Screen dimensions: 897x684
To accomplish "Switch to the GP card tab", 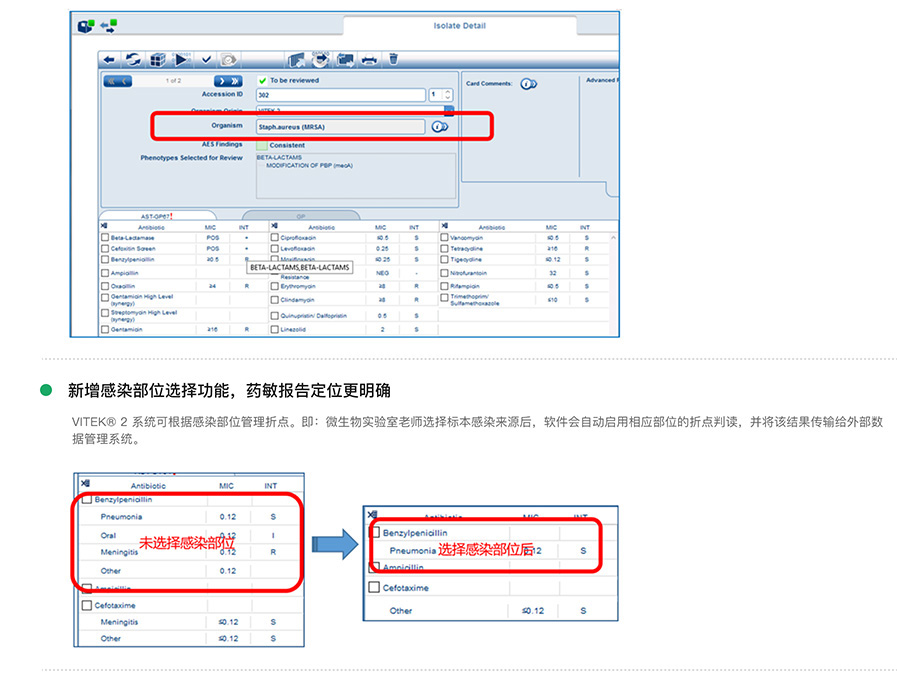I will (x=302, y=215).
